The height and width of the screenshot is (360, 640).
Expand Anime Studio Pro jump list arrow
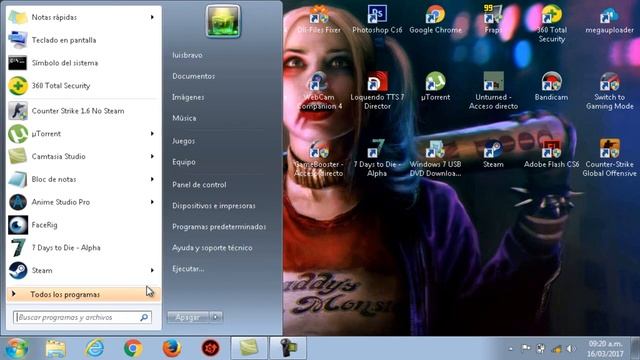[152, 202]
